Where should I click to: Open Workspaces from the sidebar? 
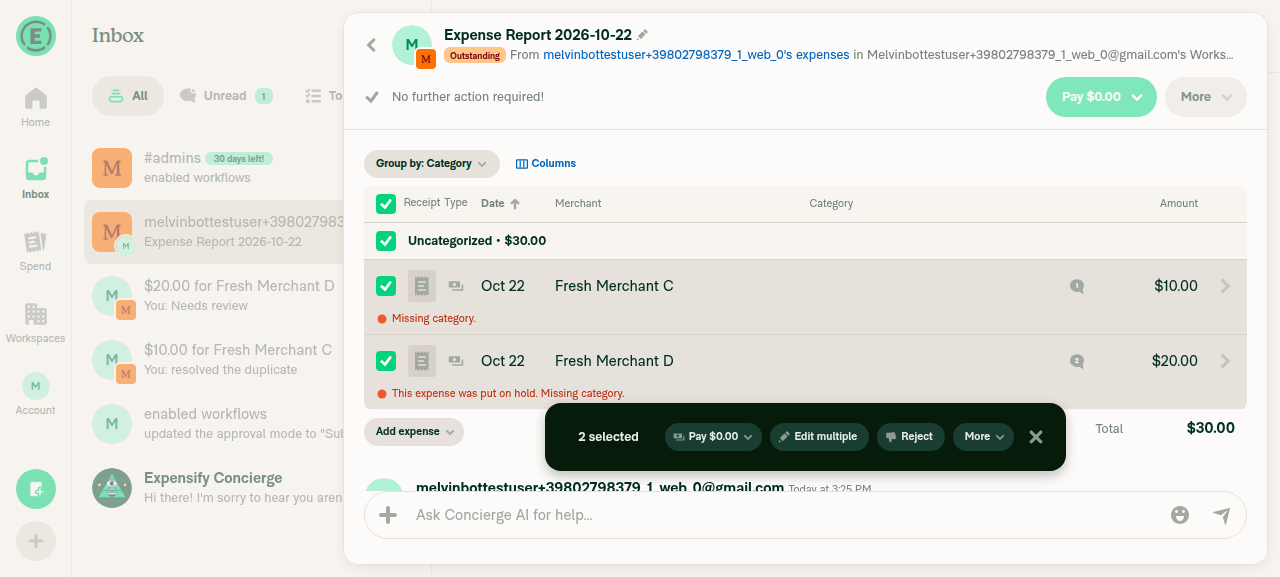36,323
